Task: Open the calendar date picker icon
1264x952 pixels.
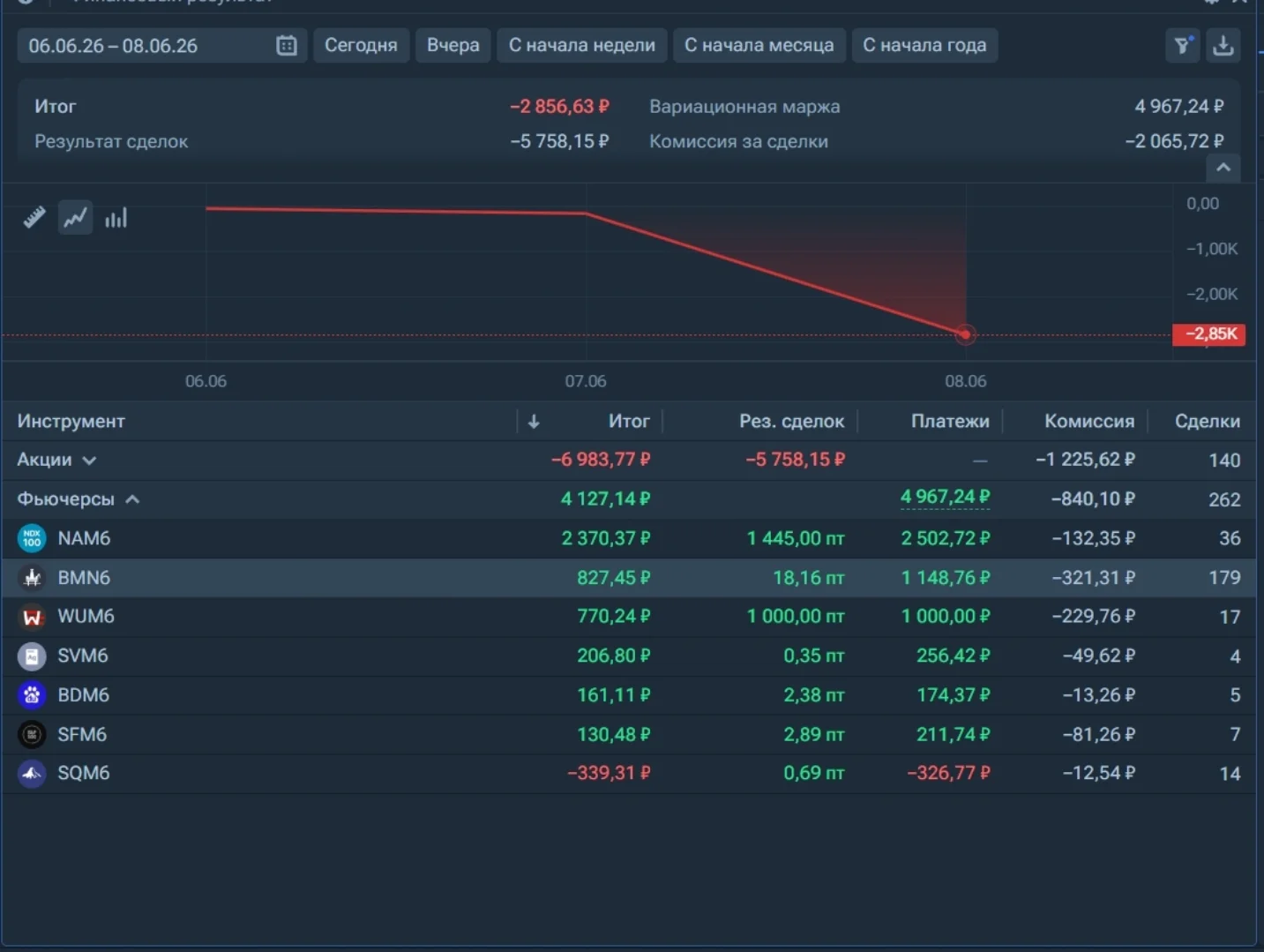Action: click(287, 45)
